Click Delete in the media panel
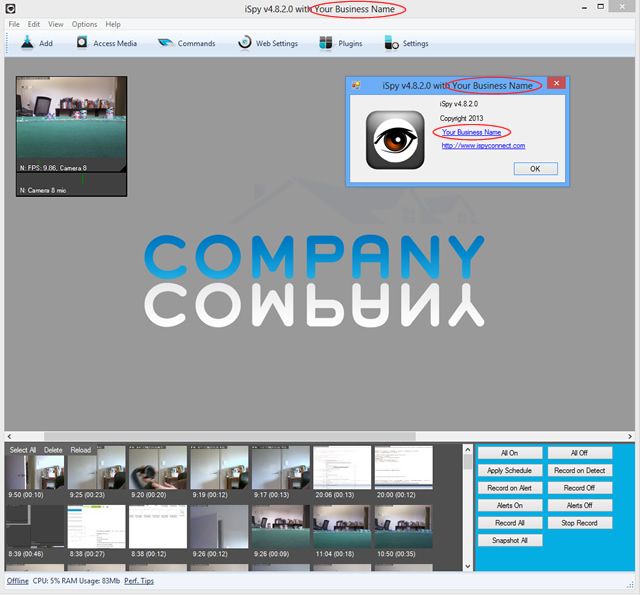The height and width of the screenshot is (595, 640). (53, 450)
